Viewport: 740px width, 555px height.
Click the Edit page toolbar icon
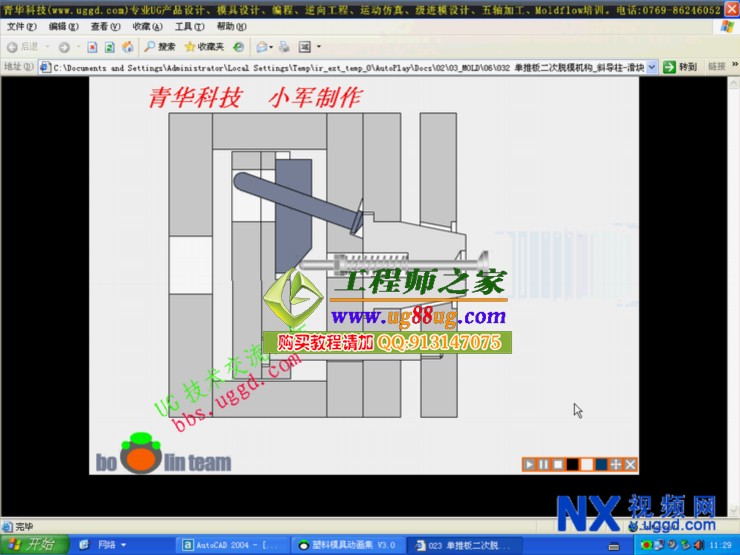pos(305,47)
